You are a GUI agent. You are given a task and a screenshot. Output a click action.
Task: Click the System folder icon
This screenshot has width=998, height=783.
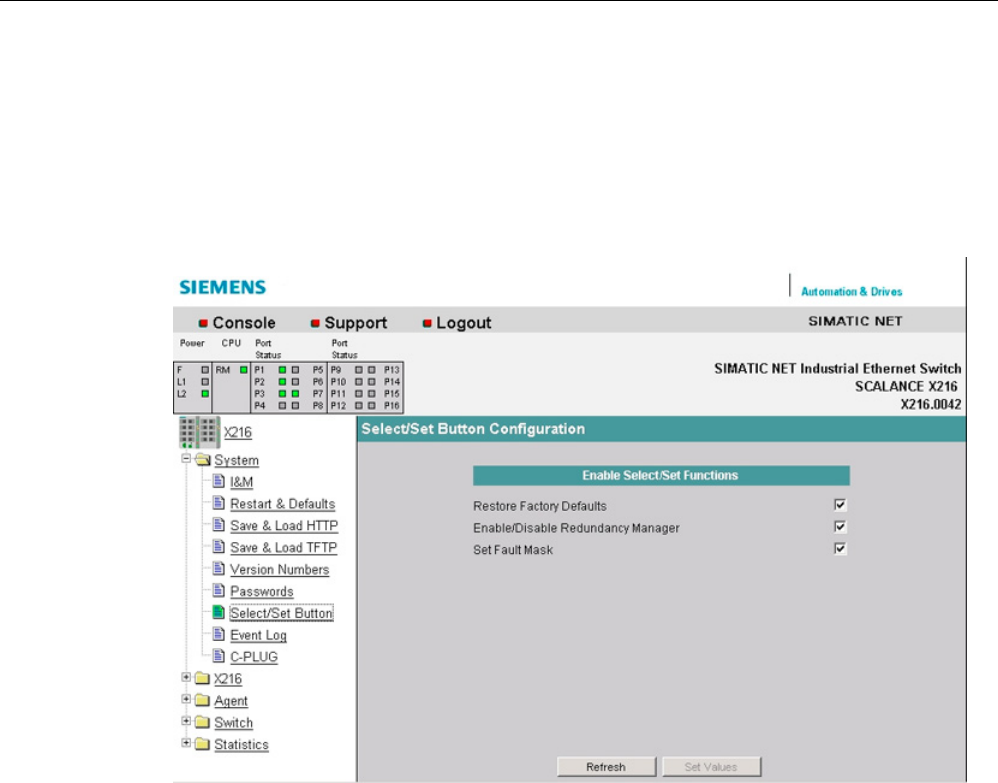coord(203,460)
